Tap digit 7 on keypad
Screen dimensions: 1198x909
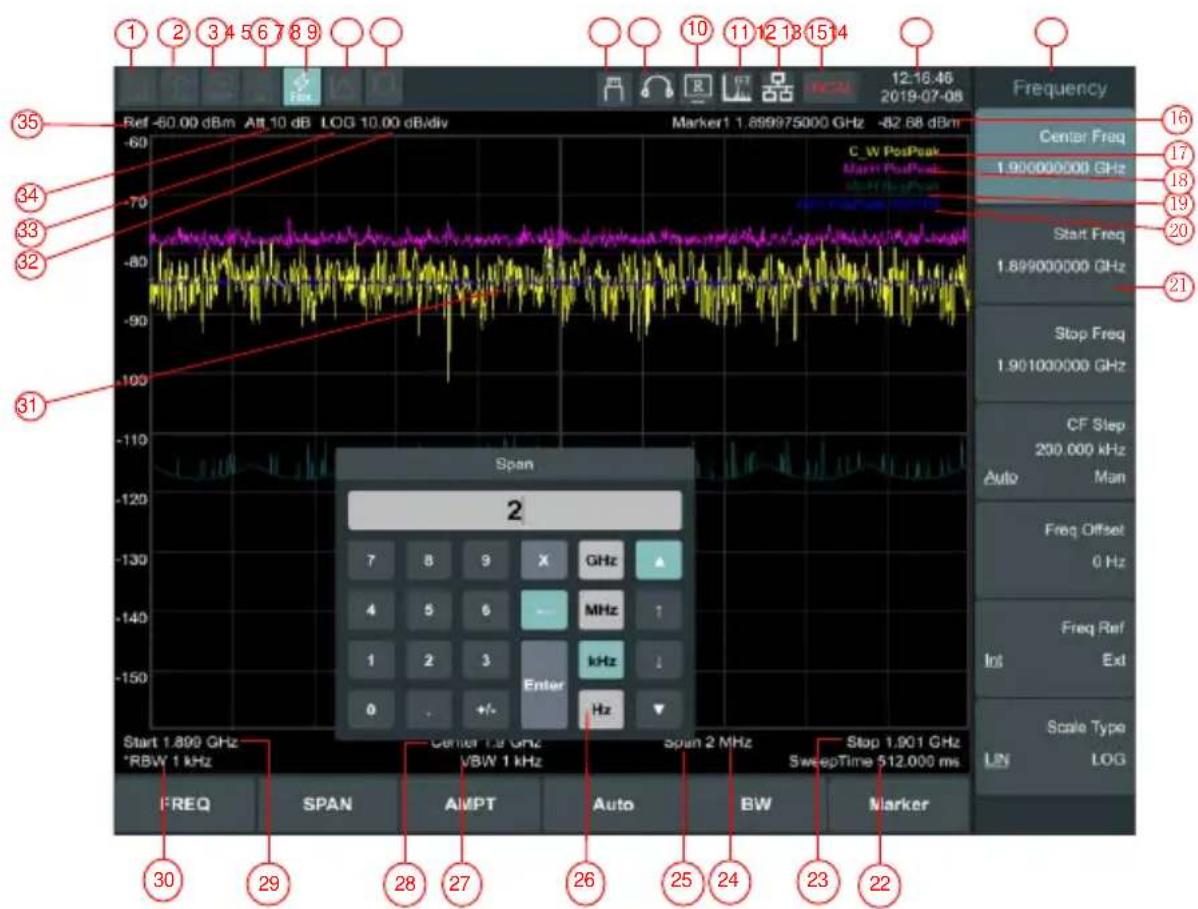[371, 561]
